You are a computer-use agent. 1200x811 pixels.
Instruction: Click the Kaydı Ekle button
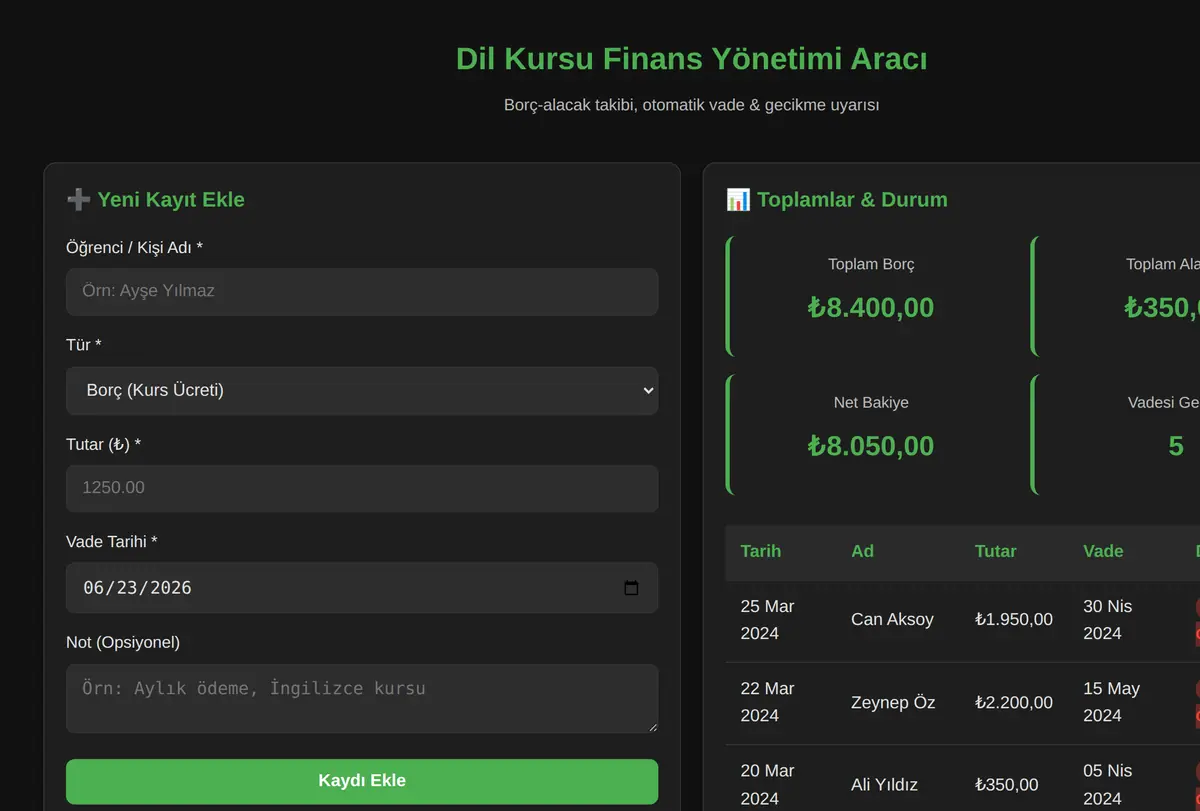(362, 781)
